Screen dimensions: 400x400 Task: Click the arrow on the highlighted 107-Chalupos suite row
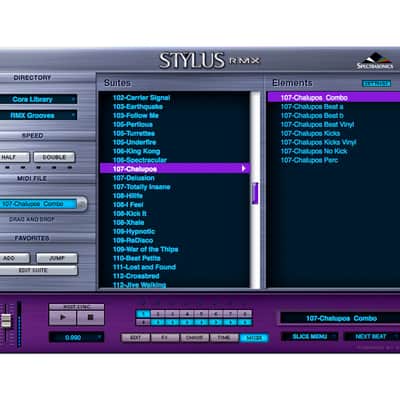tap(244, 169)
